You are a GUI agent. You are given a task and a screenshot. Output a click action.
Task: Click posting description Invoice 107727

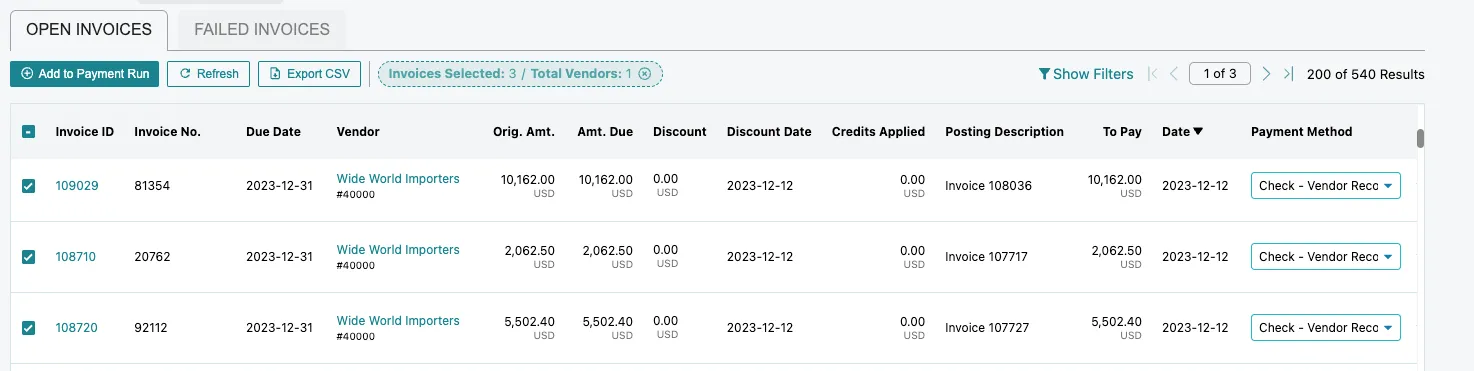(987, 328)
